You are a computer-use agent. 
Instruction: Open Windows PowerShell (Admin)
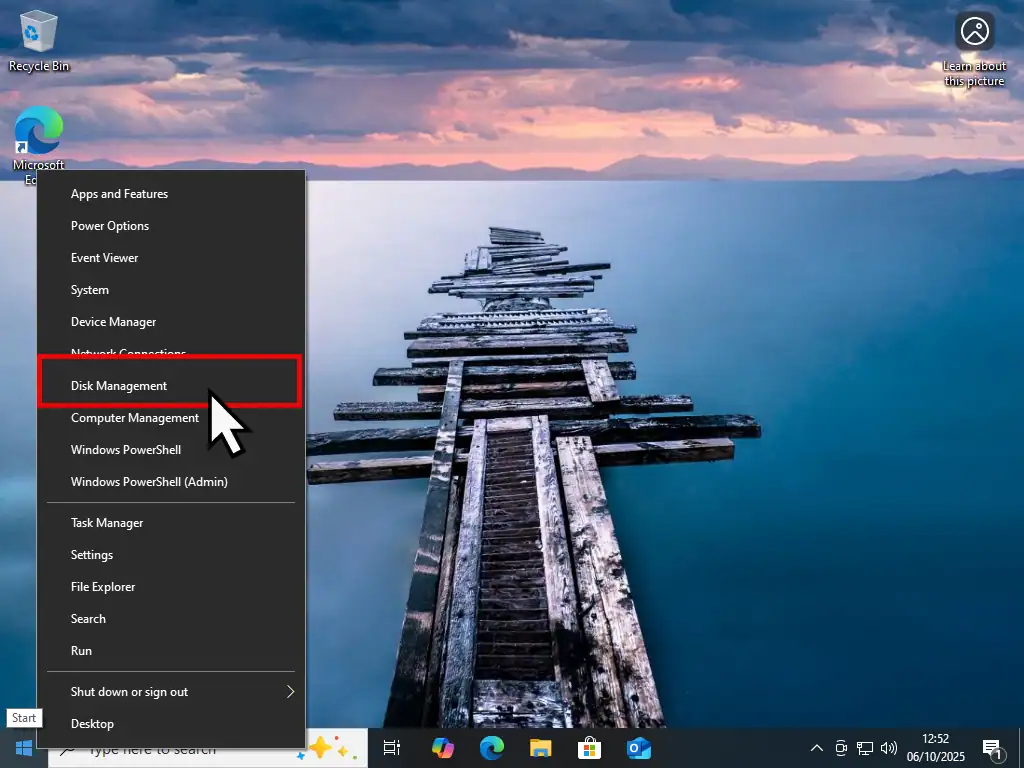[149, 482]
